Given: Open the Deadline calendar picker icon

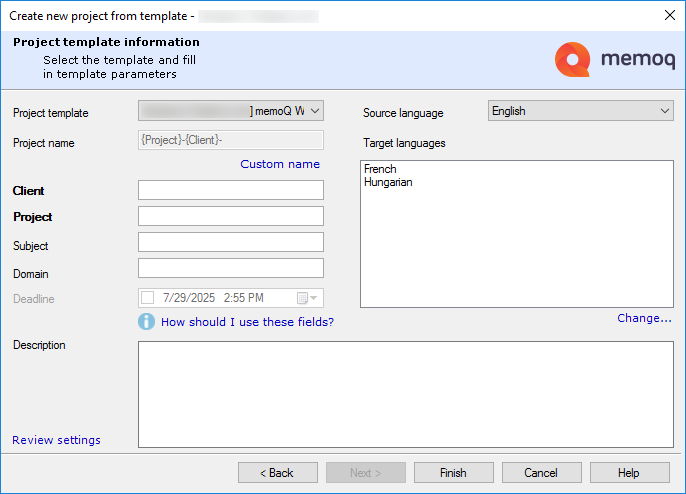Looking at the screenshot, I should pyautogui.click(x=307, y=298).
